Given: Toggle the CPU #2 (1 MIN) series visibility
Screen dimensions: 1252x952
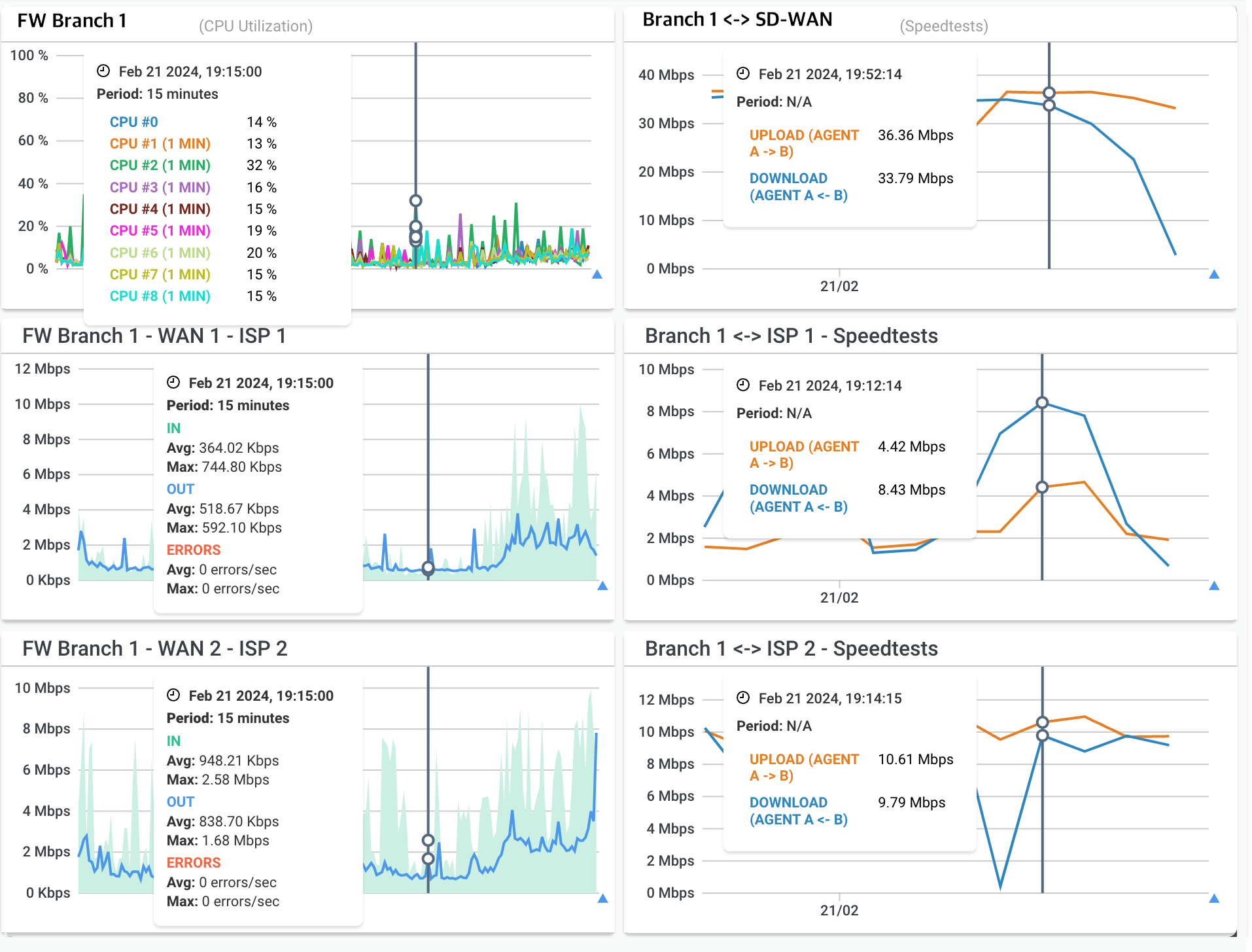Looking at the screenshot, I should point(160,166).
